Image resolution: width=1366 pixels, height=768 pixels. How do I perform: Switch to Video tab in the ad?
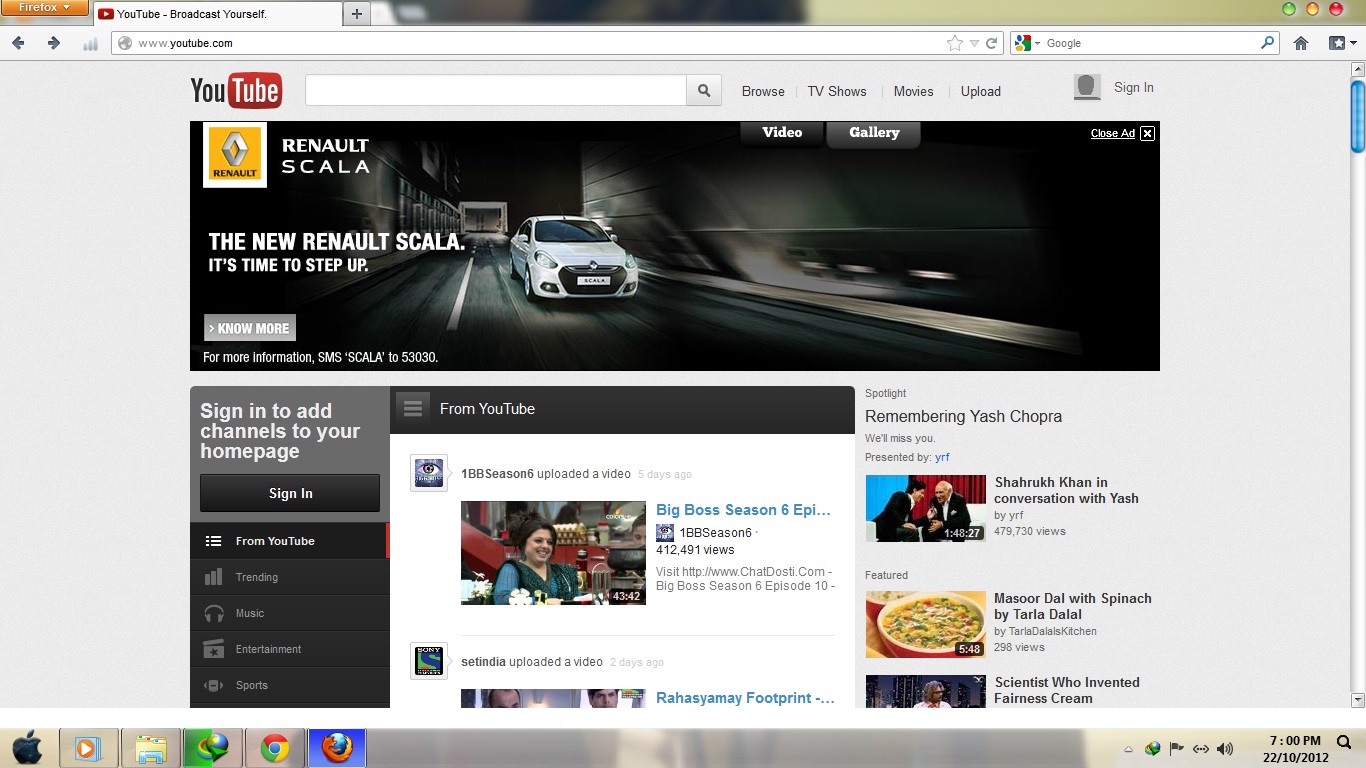click(782, 133)
